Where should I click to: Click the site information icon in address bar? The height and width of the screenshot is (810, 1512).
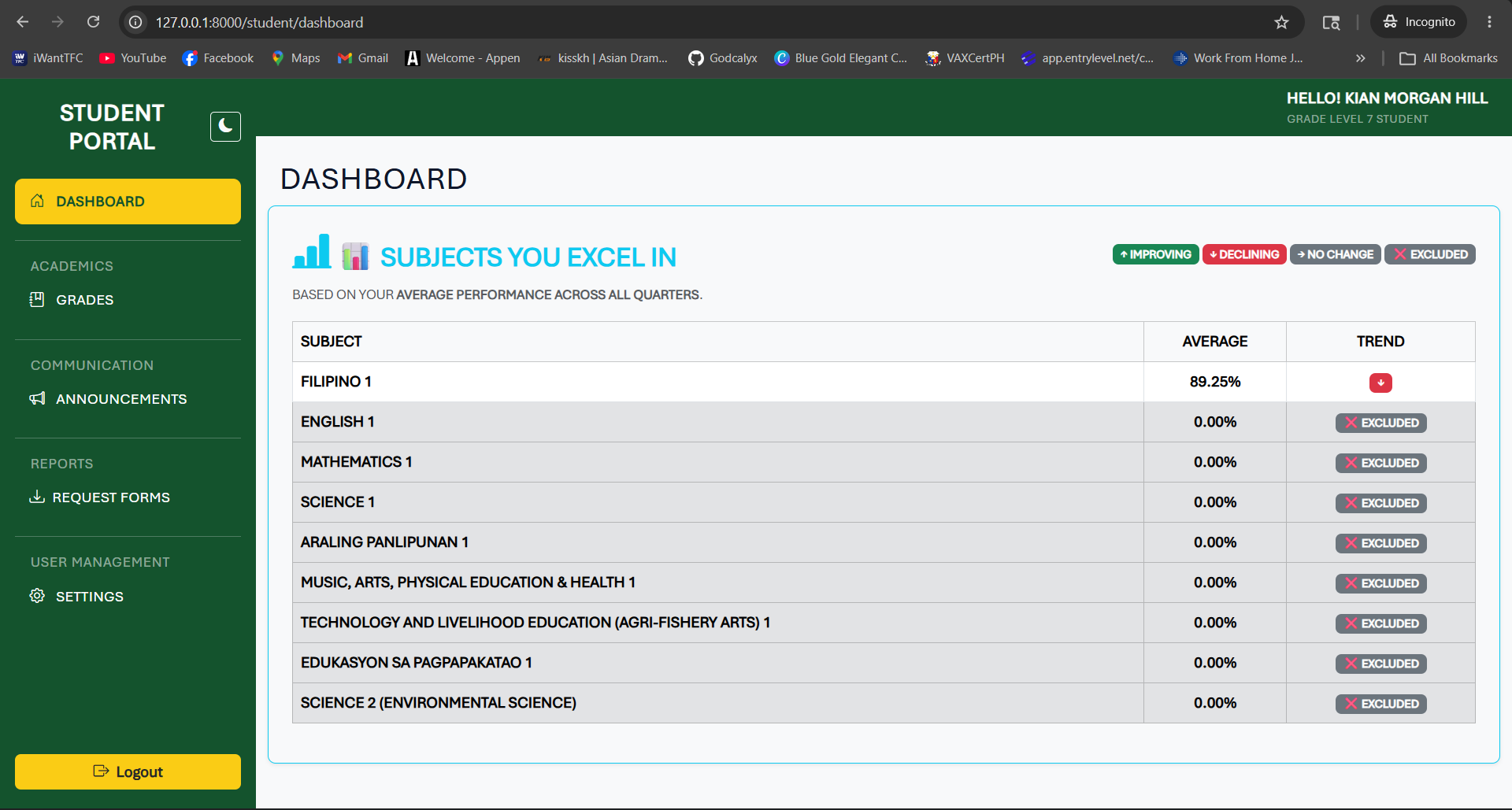135,22
